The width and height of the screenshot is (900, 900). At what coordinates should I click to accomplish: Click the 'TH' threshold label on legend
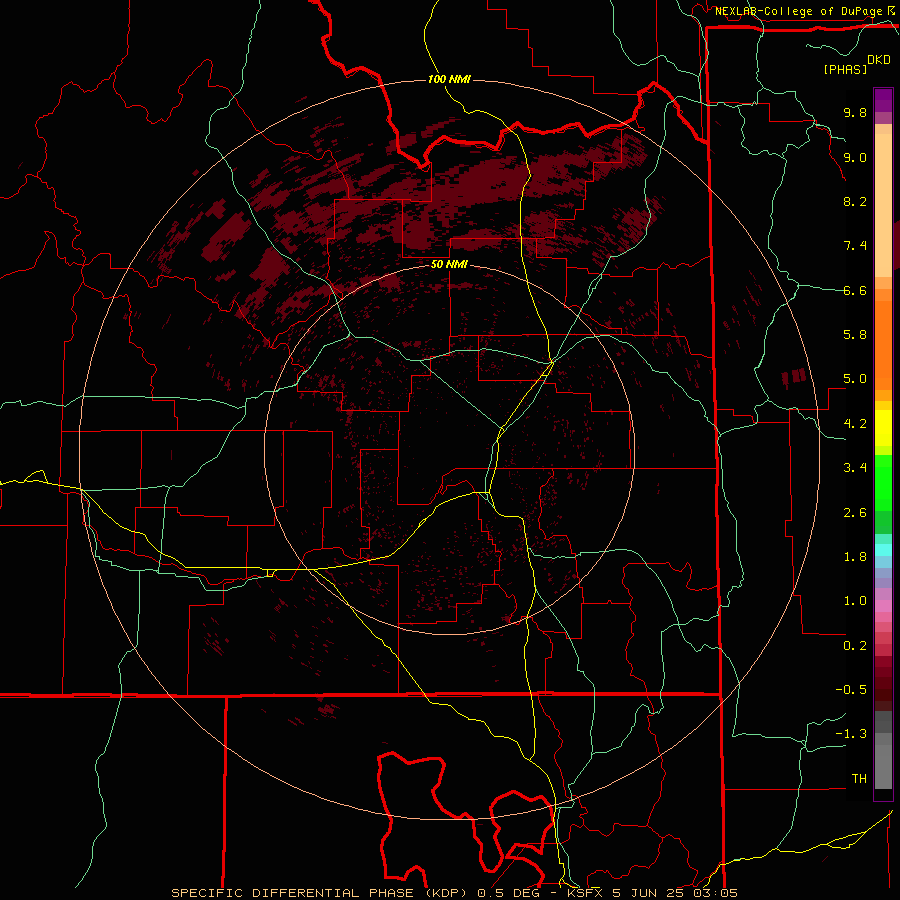859,779
